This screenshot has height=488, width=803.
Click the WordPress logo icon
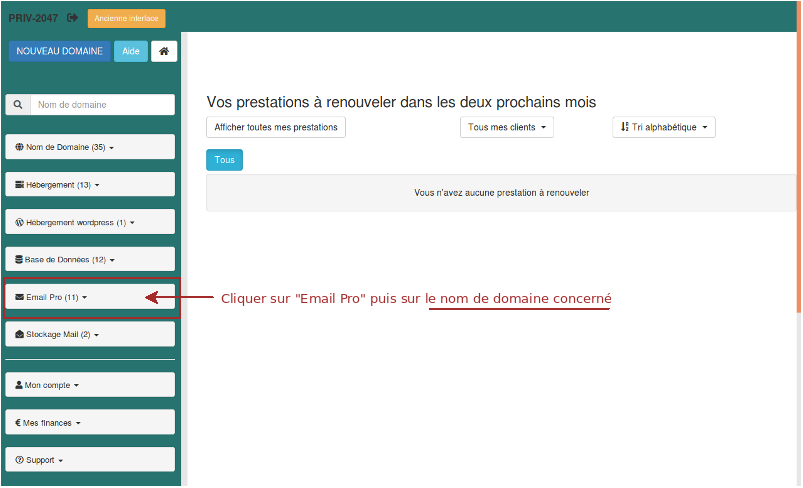click(x=19, y=222)
